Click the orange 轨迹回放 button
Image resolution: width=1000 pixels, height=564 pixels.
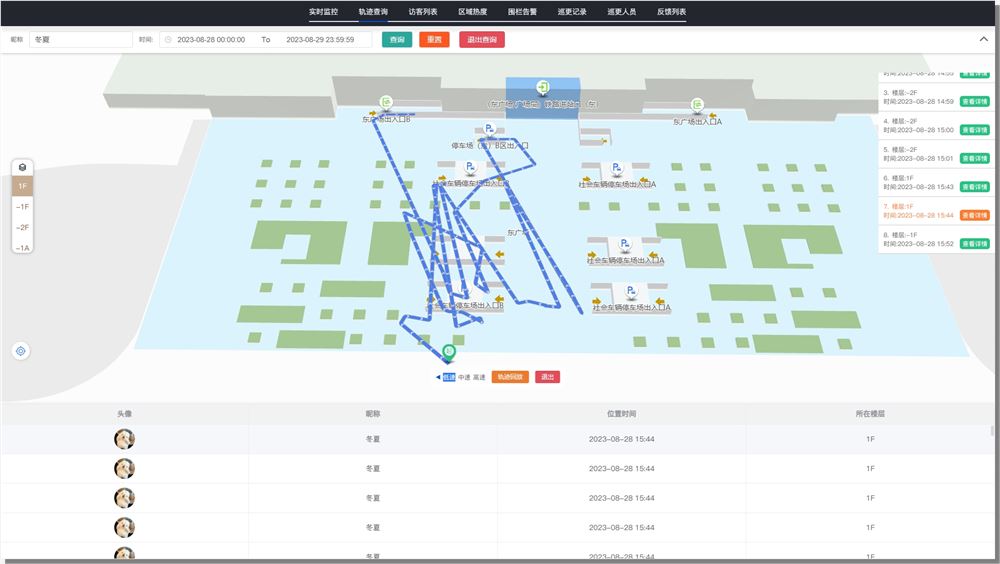510,377
